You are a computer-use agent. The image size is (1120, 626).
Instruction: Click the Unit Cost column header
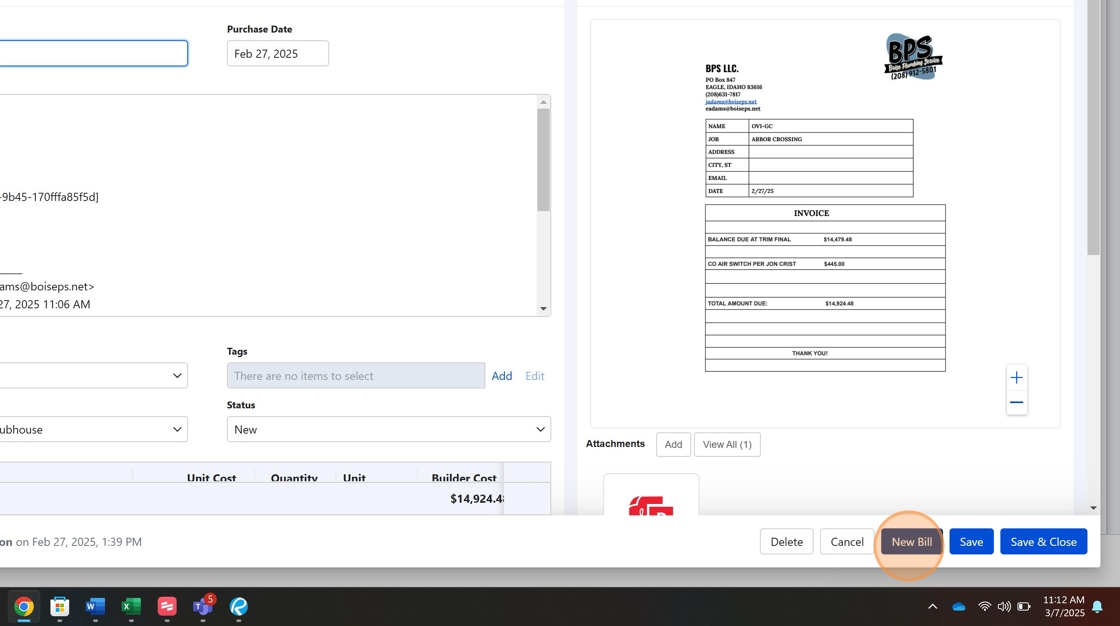pos(211,477)
